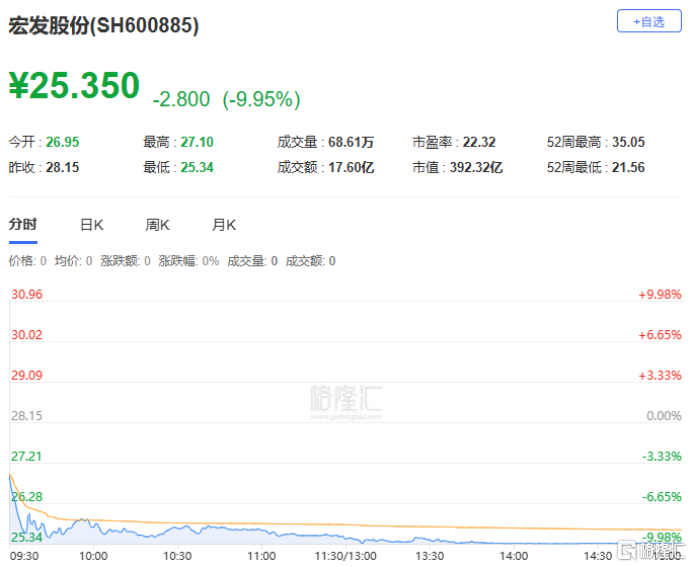Click the 0.00% axis label

(x=664, y=416)
